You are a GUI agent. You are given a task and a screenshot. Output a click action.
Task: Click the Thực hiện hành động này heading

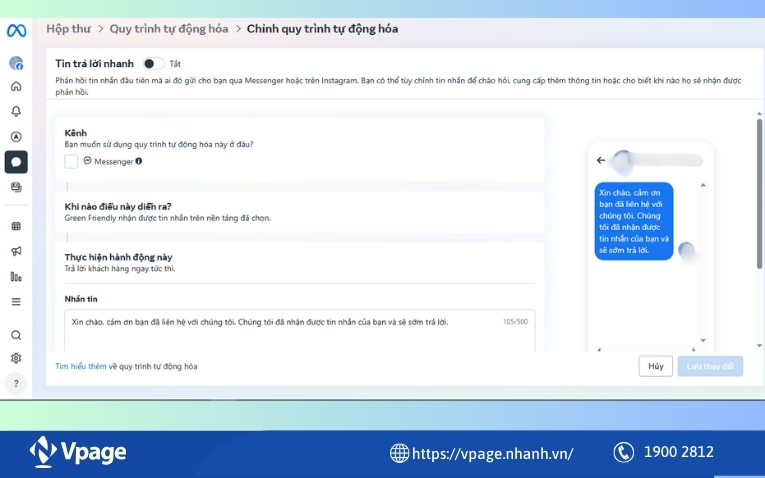(x=118, y=257)
